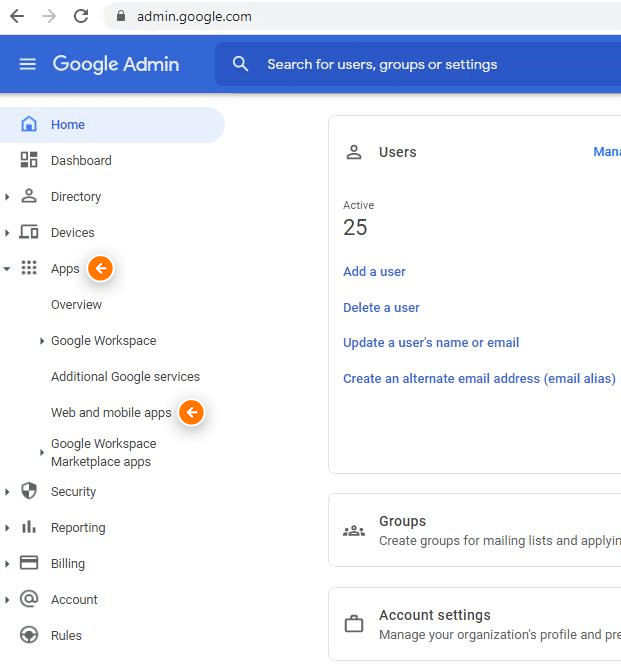This screenshot has width=621, height=668.
Task: Click the Account label in sidebar
Action: pos(74,599)
